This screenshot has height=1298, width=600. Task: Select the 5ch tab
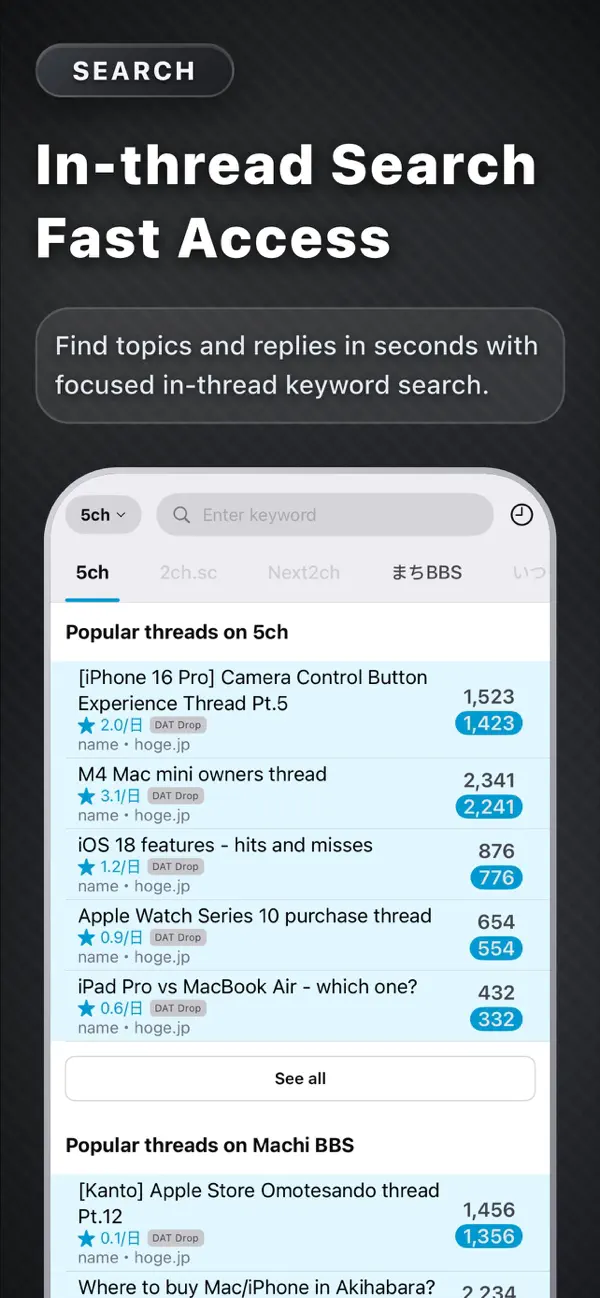(92, 572)
